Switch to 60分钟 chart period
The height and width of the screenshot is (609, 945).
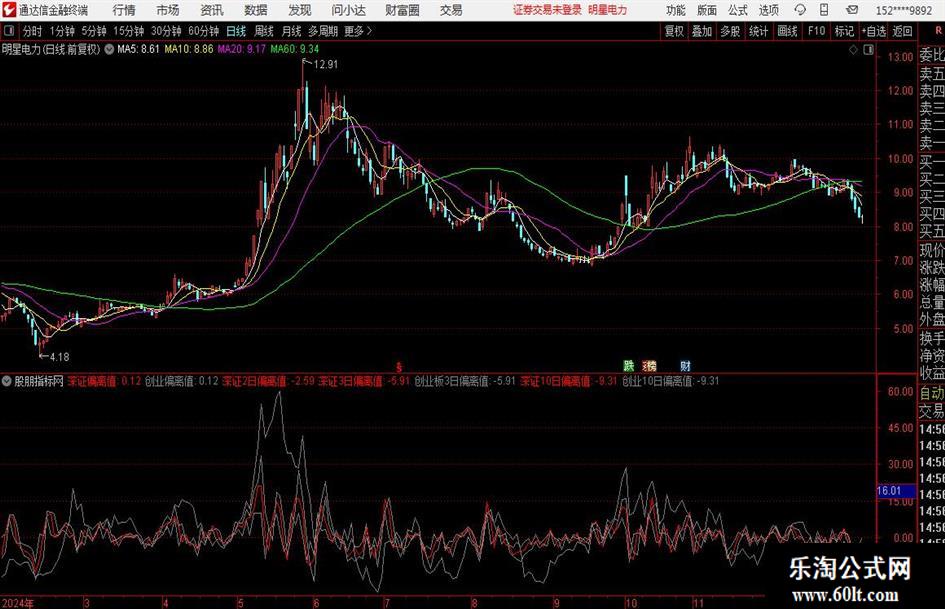[204, 31]
